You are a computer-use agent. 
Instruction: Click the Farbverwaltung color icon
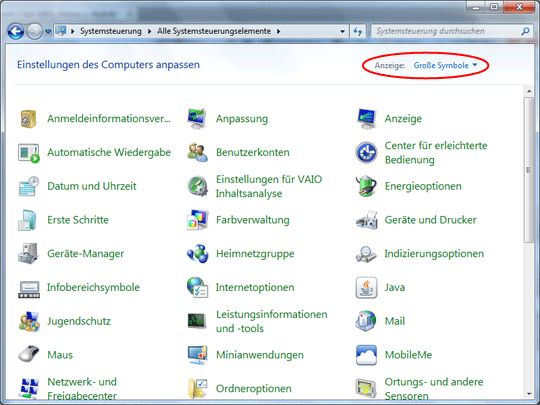(197, 220)
